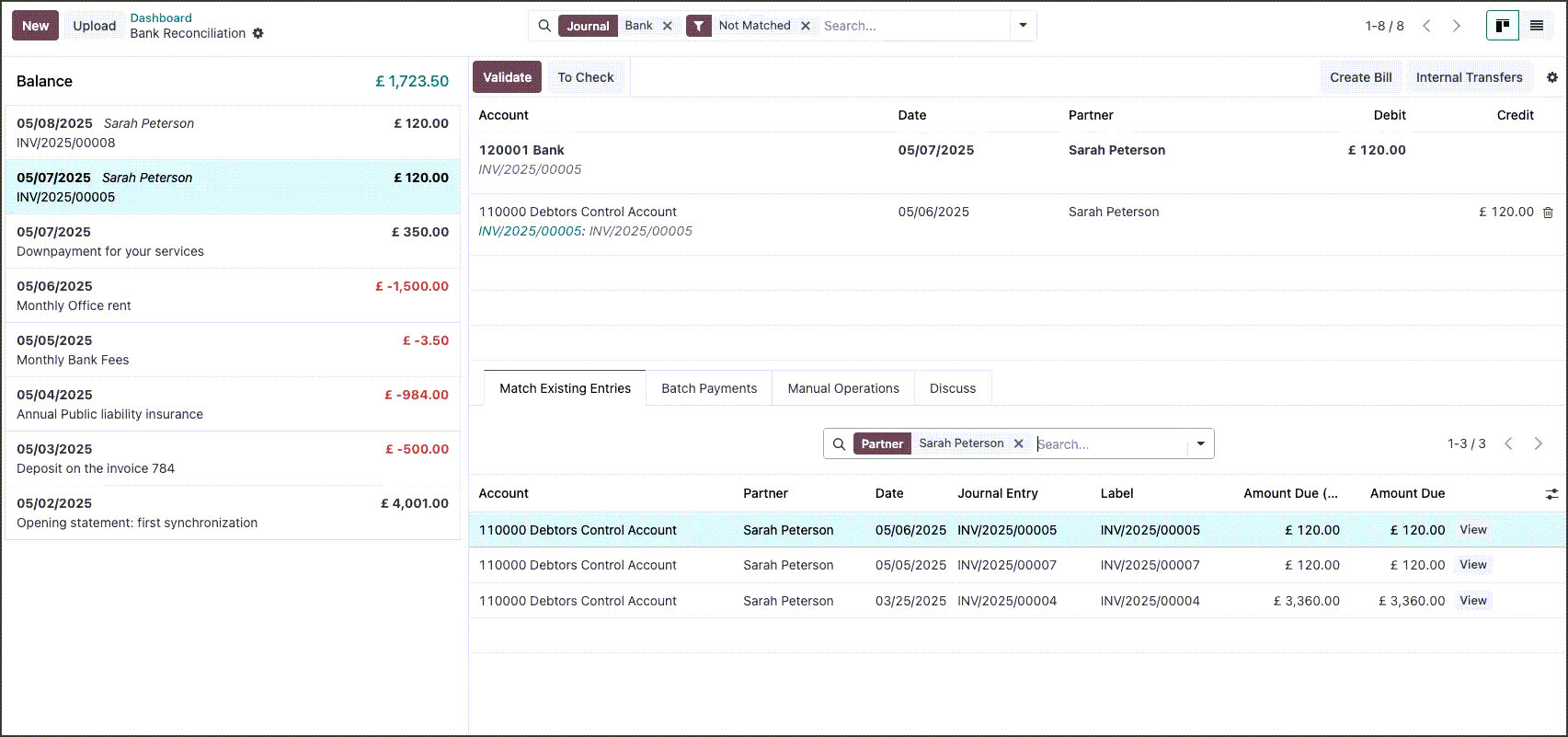This screenshot has height=737, width=1568.
Task: Select Monthly Office rent statement
Action: (x=233, y=295)
